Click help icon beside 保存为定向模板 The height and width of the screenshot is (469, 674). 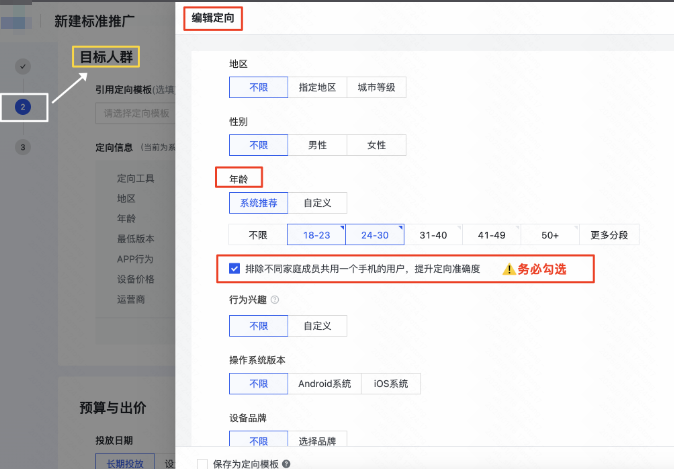[x=286, y=464]
